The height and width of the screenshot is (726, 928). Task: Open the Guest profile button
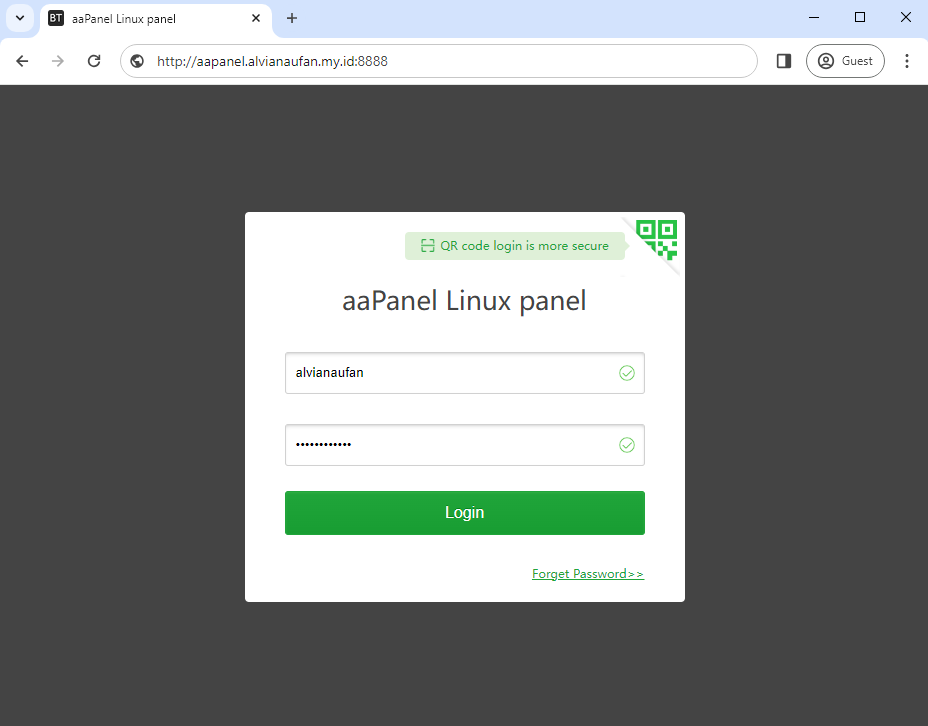[845, 61]
